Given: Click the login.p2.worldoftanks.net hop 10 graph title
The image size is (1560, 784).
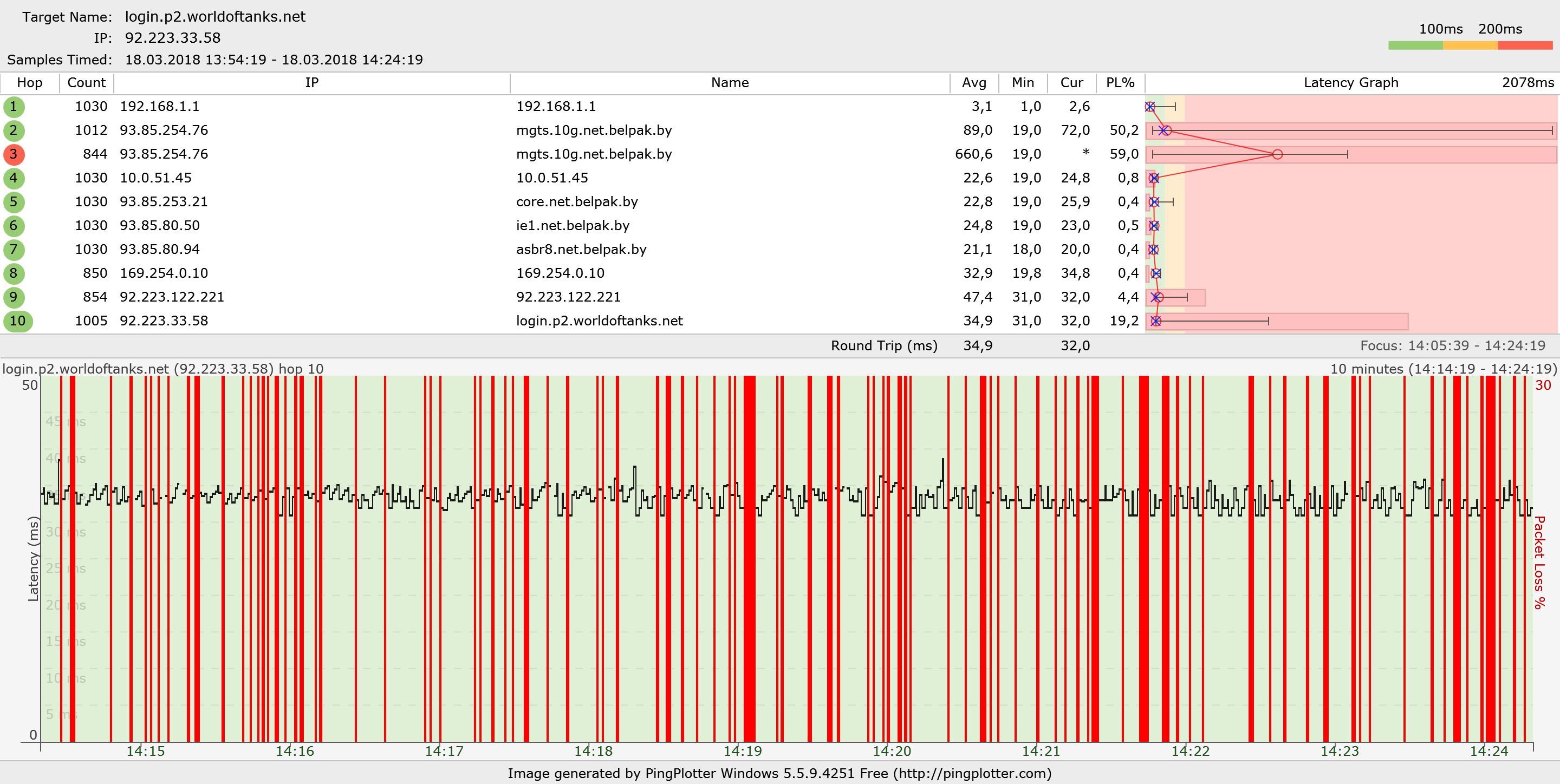Looking at the screenshot, I should coord(163,369).
